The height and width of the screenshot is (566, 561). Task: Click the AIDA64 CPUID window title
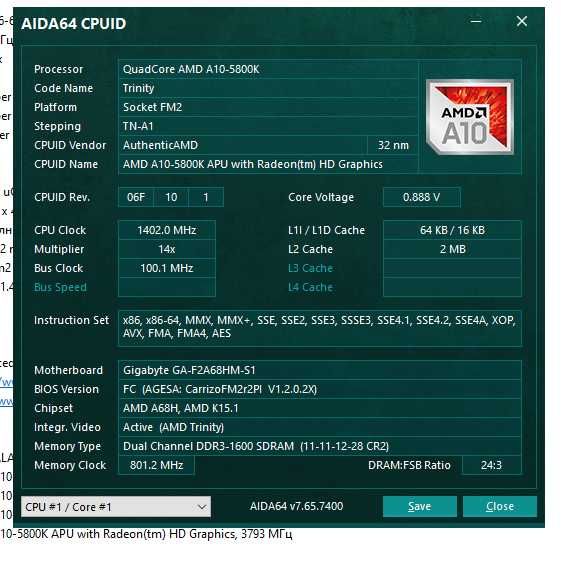coord(74,23)
